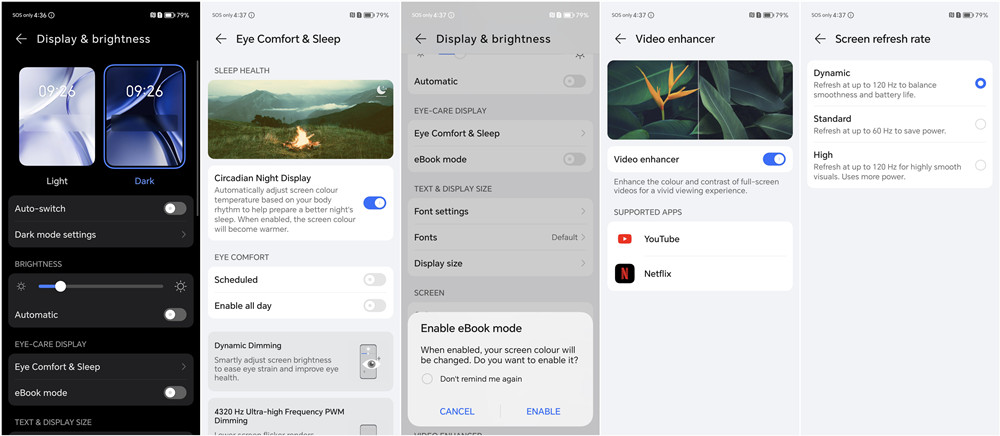The height and width of the screenshot is (436, 1000).
Task: Tap the Light label under theme preview
Action: (57, 181)
